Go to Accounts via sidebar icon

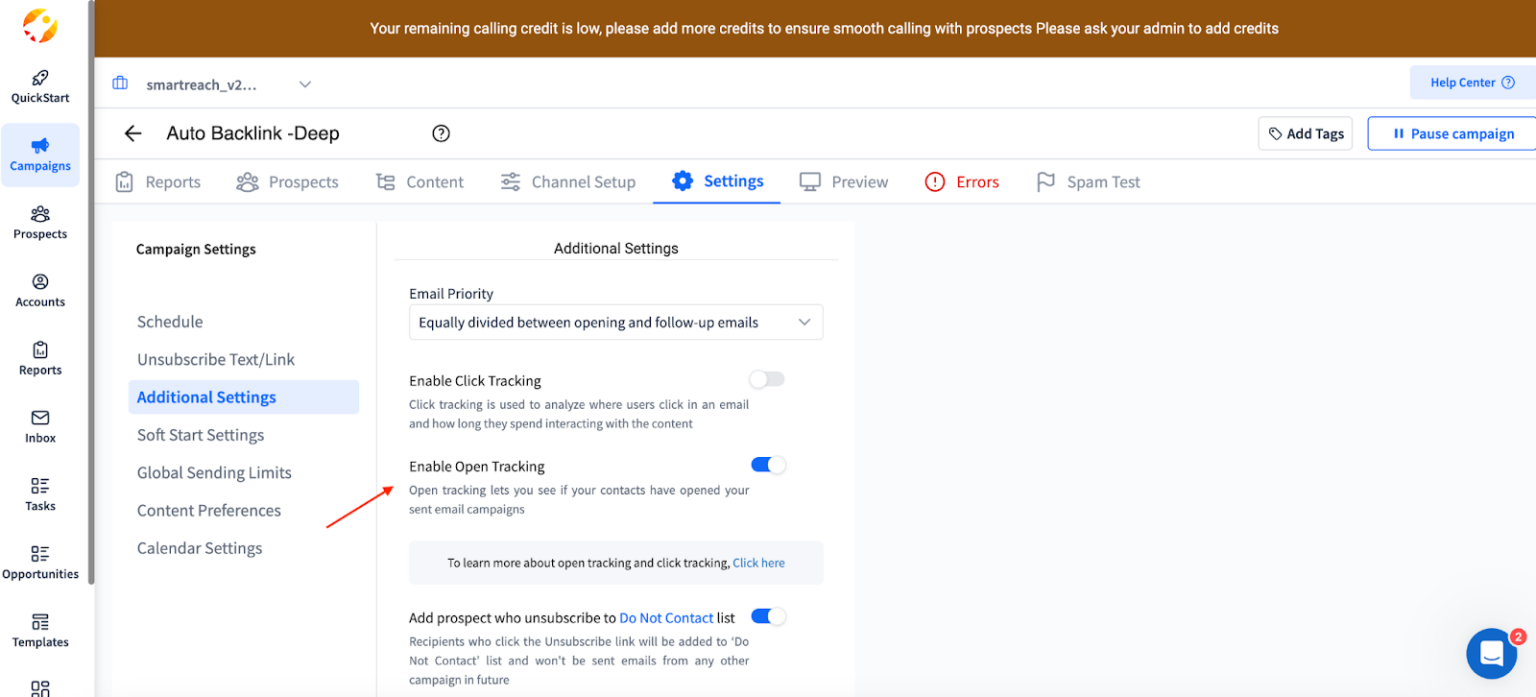tap(40, 291)
